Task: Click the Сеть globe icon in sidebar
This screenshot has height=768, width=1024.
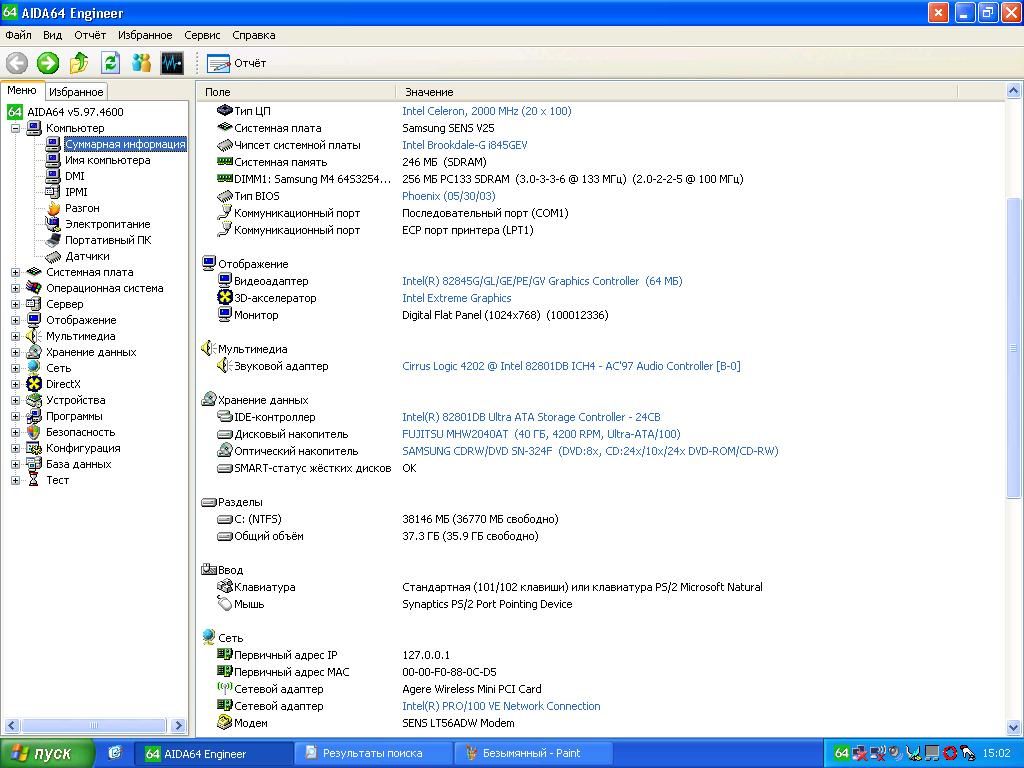Action: 34,368
